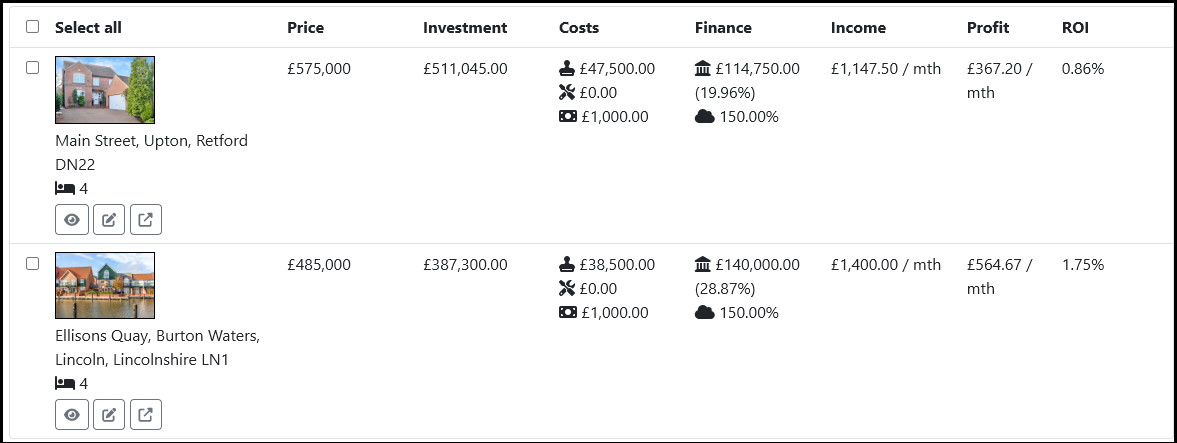This screenshot has height=443, width=1177.
Task: Click the edit pencil icon for Main Street property
Action: (x=109, y=220)
